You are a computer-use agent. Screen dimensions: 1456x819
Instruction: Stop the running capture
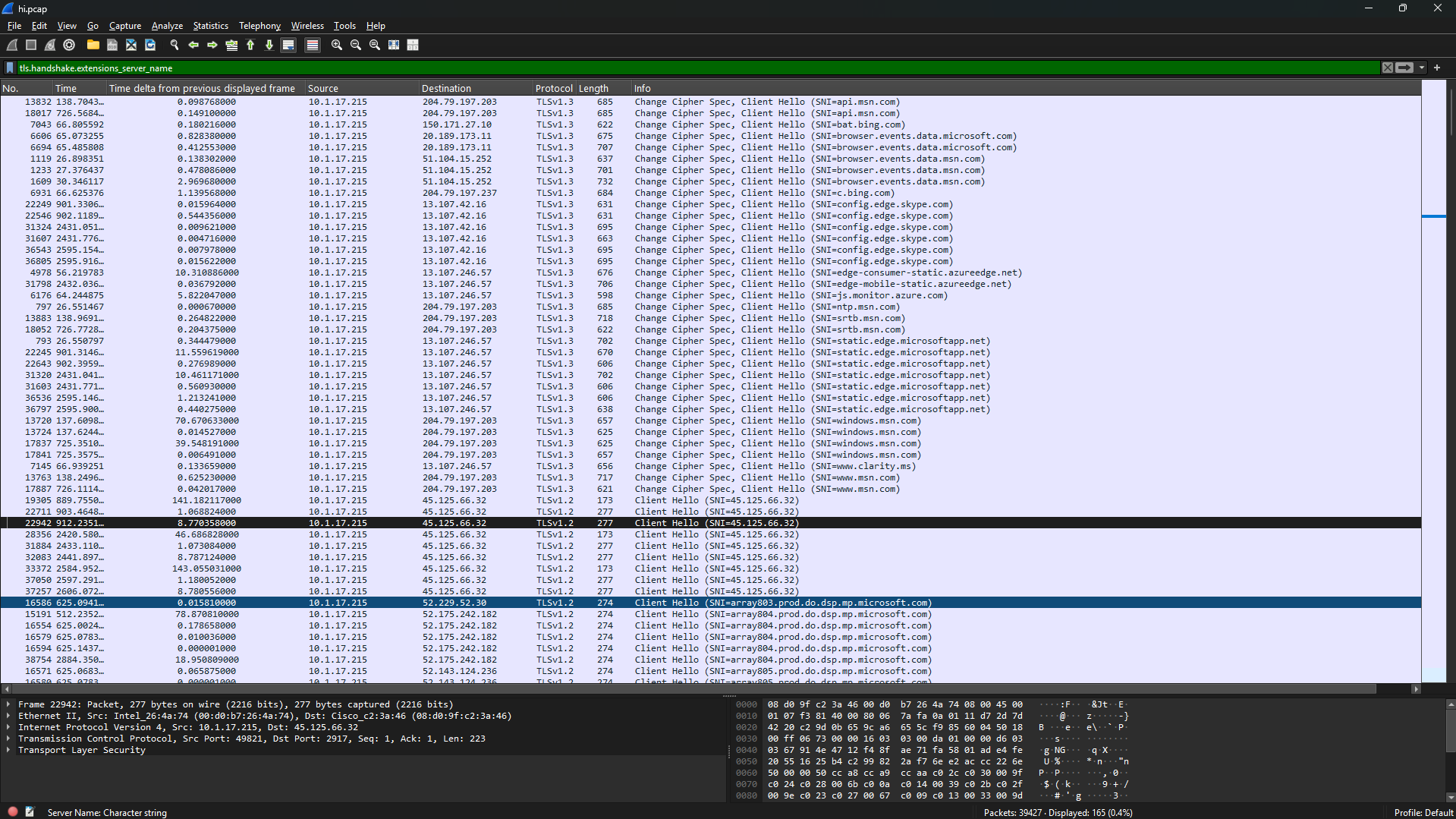[31, 46]
